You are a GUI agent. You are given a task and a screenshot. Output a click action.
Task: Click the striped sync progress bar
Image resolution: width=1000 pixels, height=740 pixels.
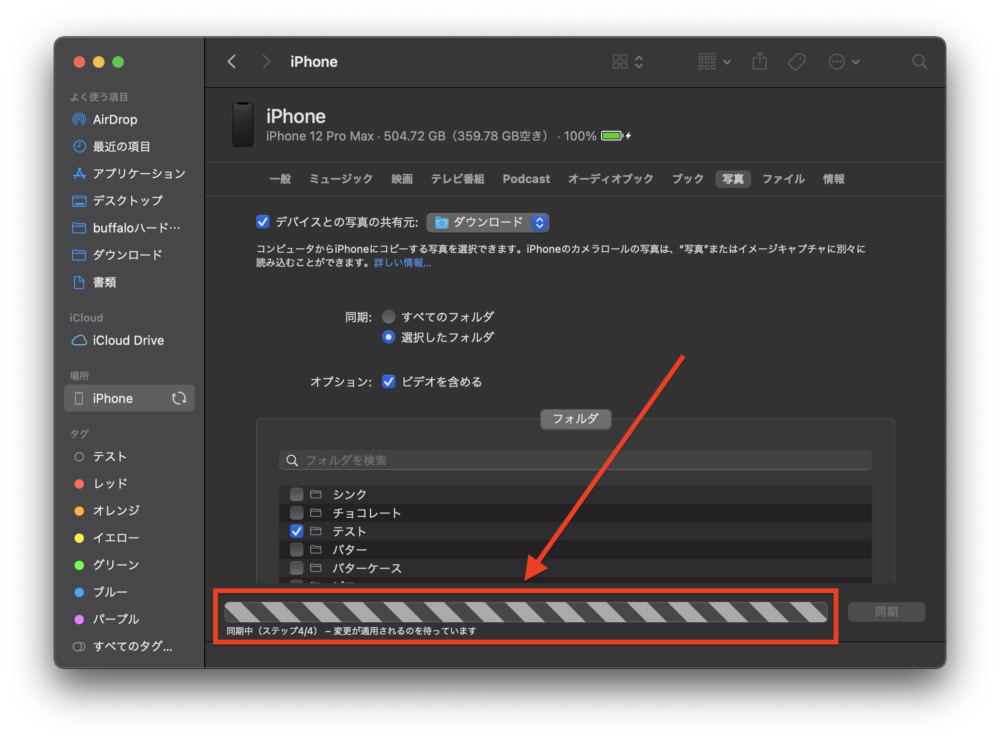click(526, 612)
